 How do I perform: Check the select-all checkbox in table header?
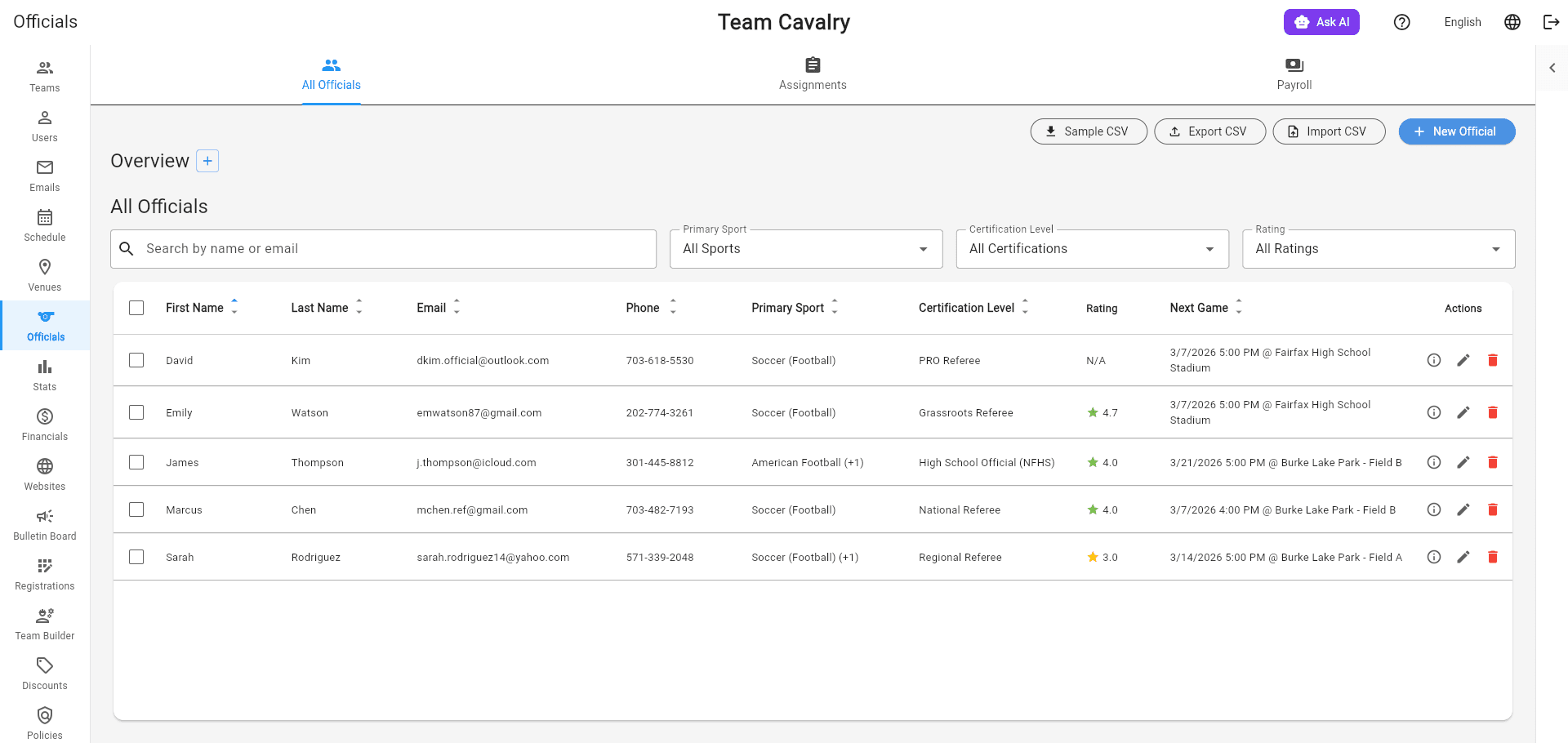click(136, 308)
